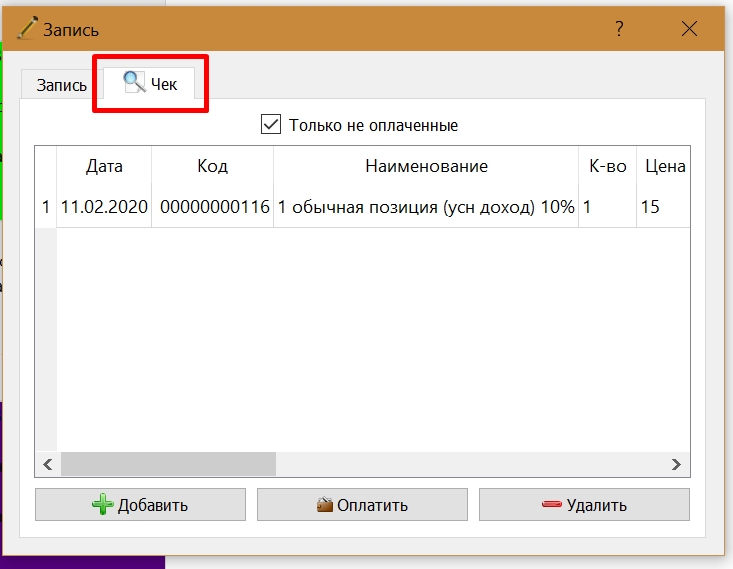Image resolution: width=733 pixels, height=569 pixels.
Task: Open the Чек tab
Action: (149, 84)
